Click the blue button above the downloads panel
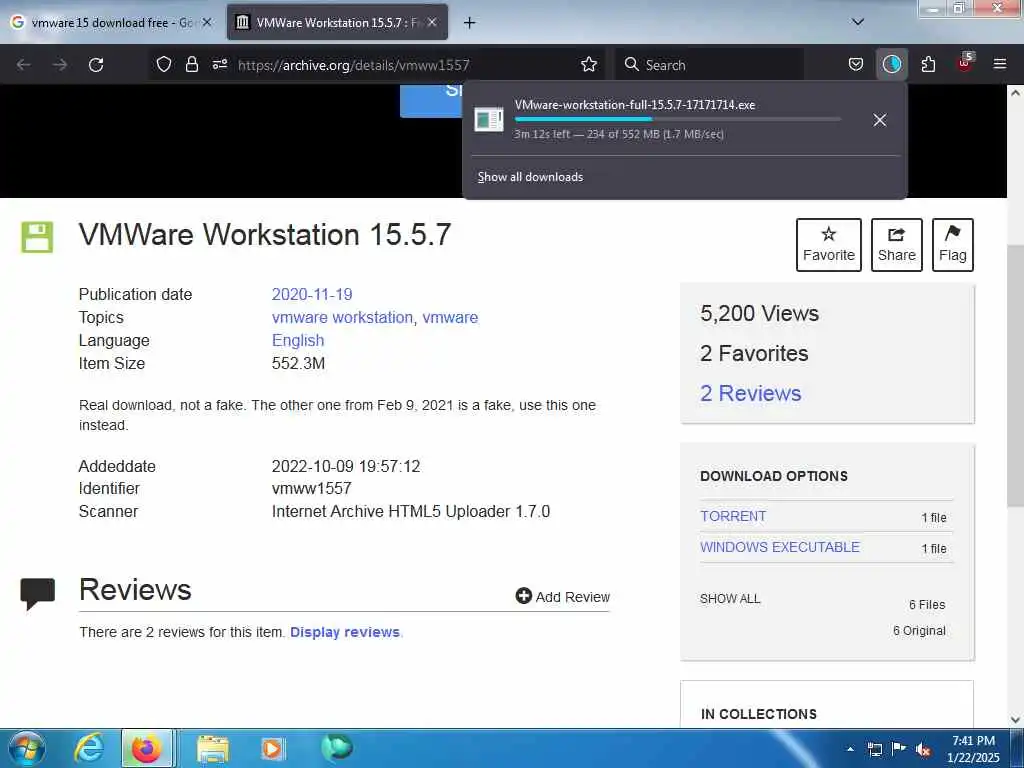 431,101
